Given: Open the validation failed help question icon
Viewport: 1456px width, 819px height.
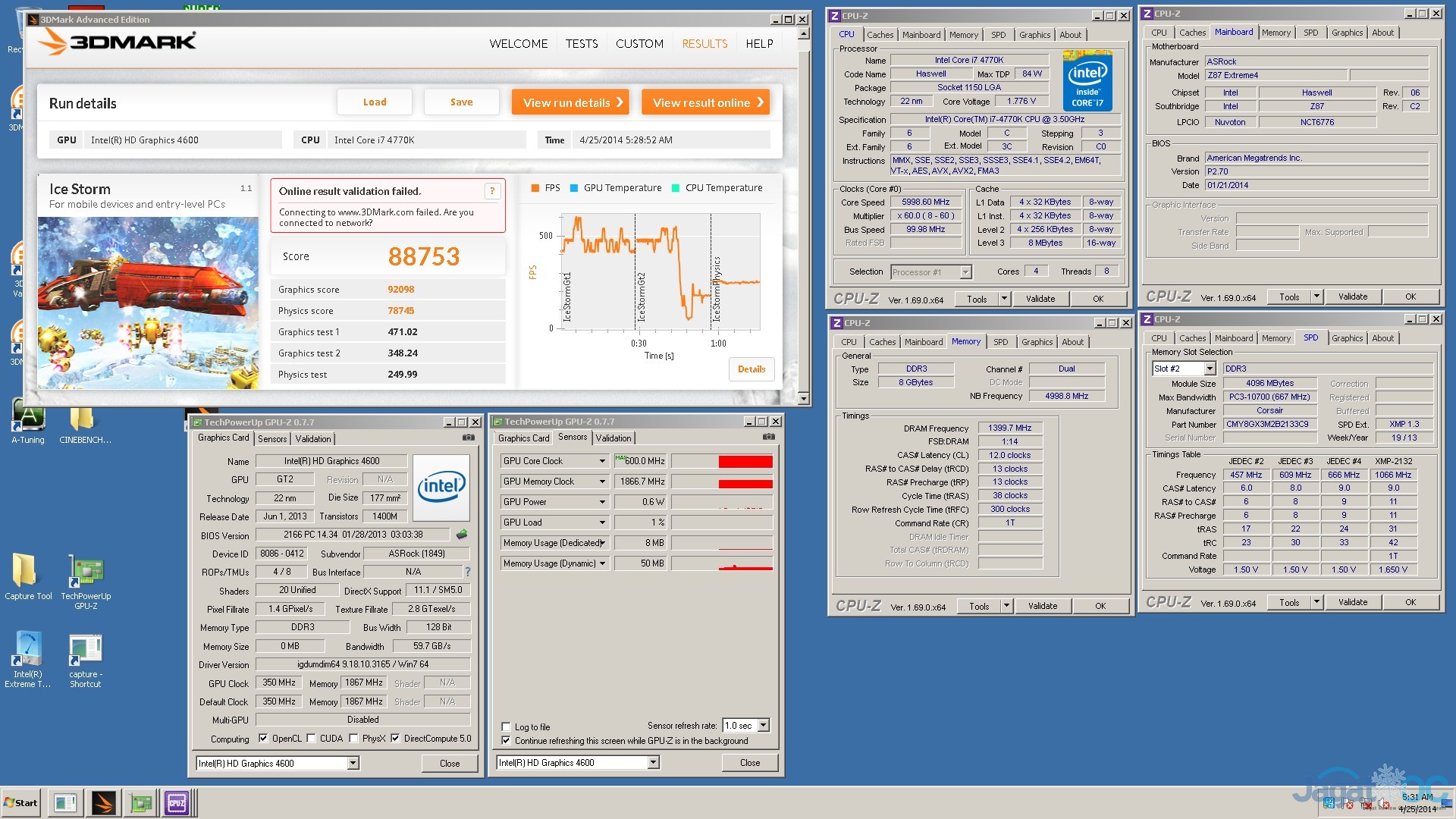Looking at the screenshot, I should click(492, 191).
